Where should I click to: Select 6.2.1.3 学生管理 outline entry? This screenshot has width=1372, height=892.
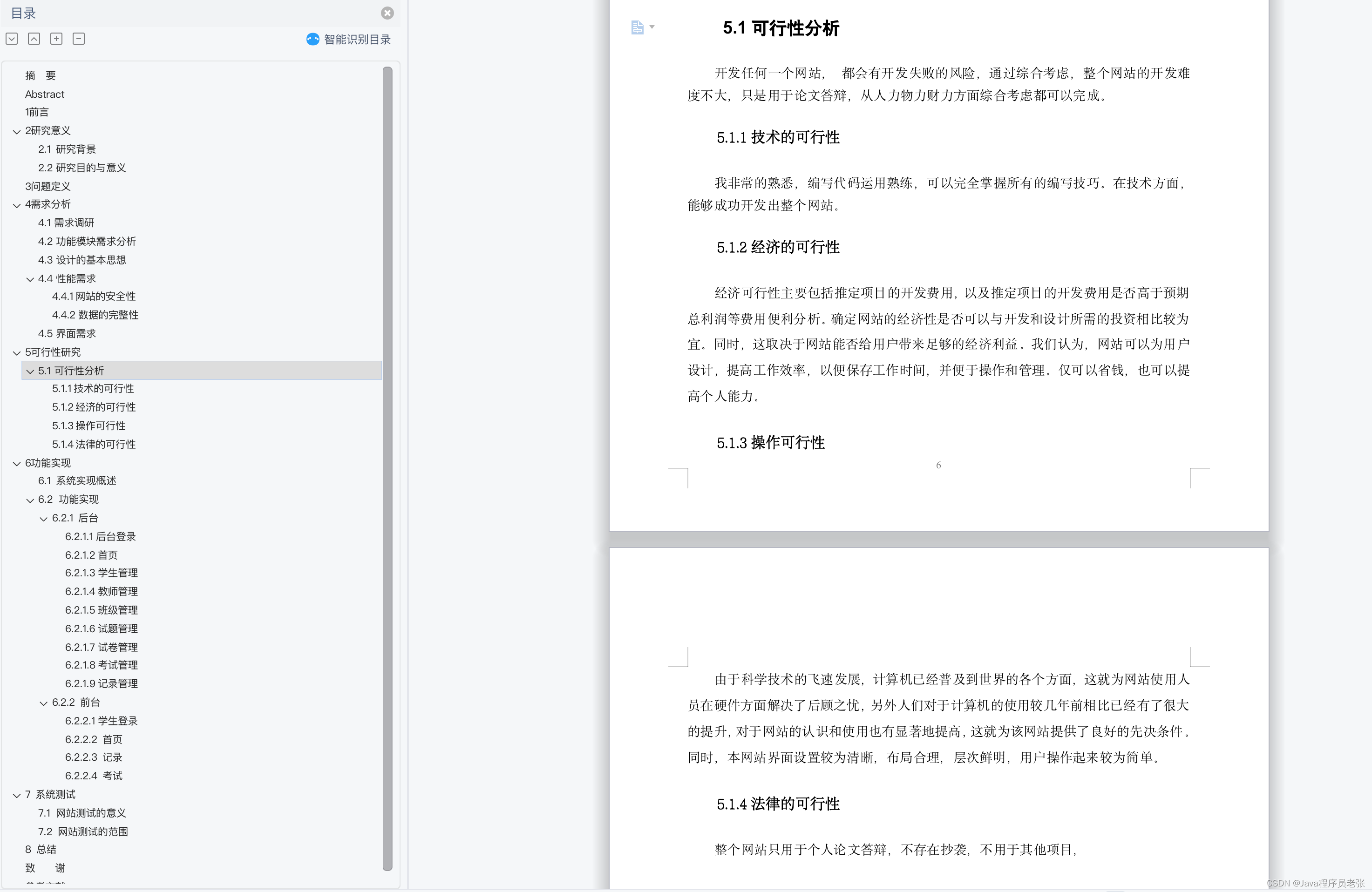[x=102, y=573]
